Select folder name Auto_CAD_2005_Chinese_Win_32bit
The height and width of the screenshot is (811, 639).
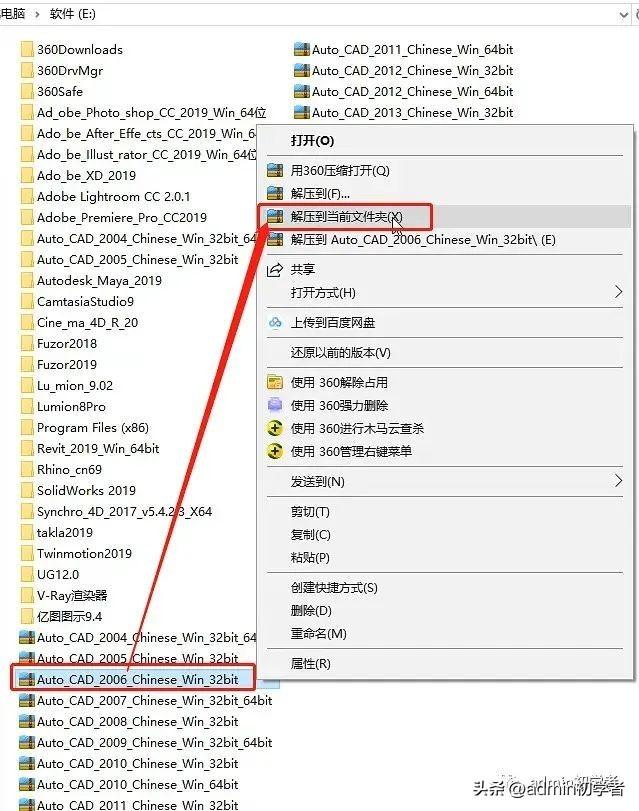[x=138, y=260]
